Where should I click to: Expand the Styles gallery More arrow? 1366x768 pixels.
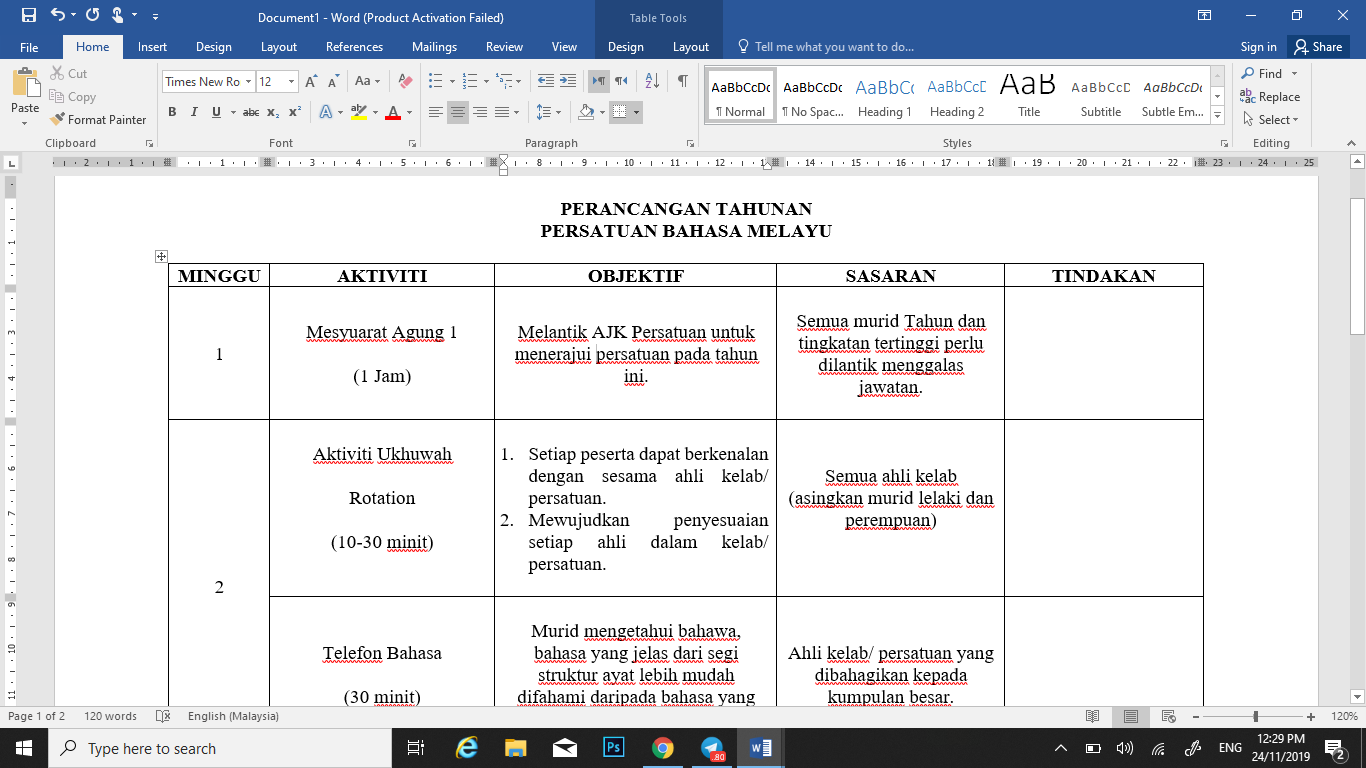tap(1217, 117)
